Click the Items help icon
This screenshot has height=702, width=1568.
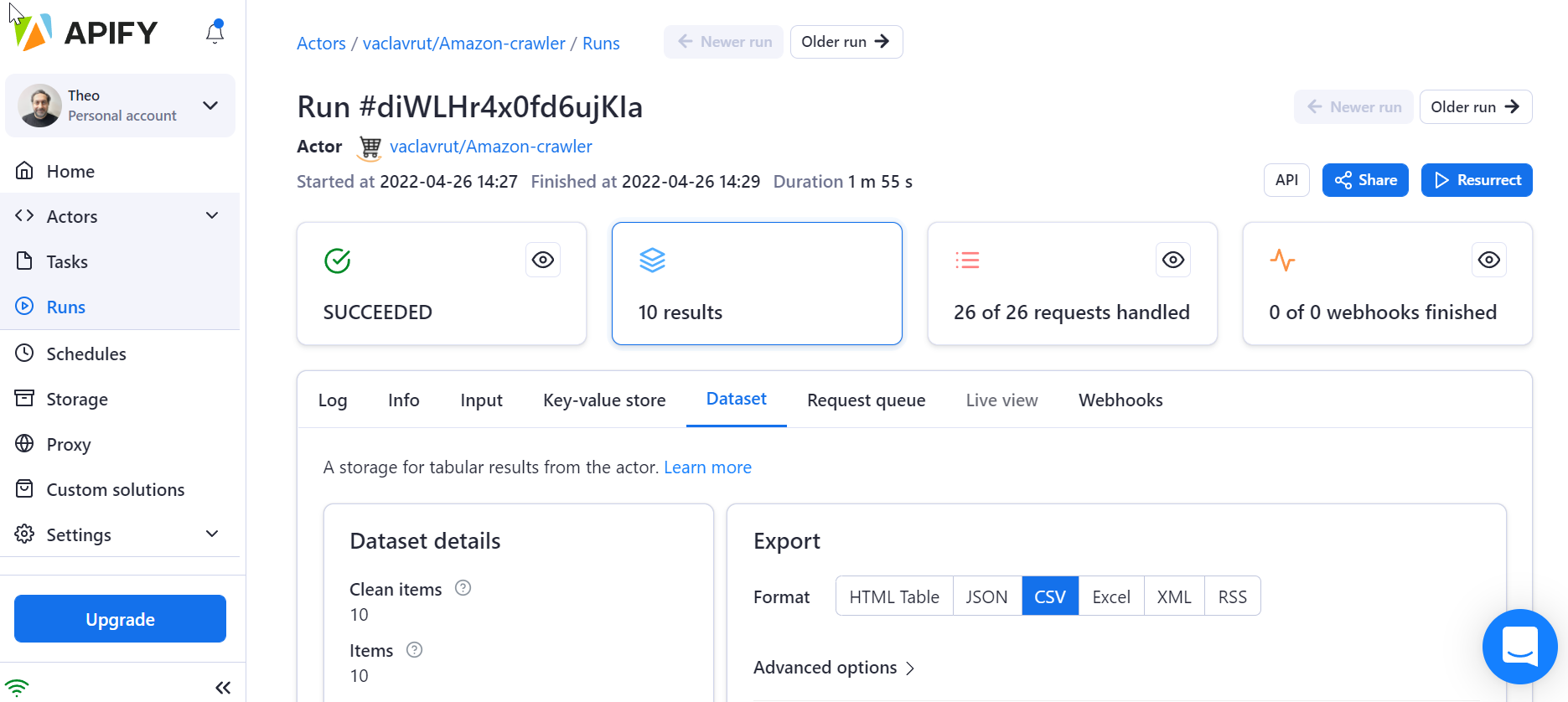click(414, 649)
